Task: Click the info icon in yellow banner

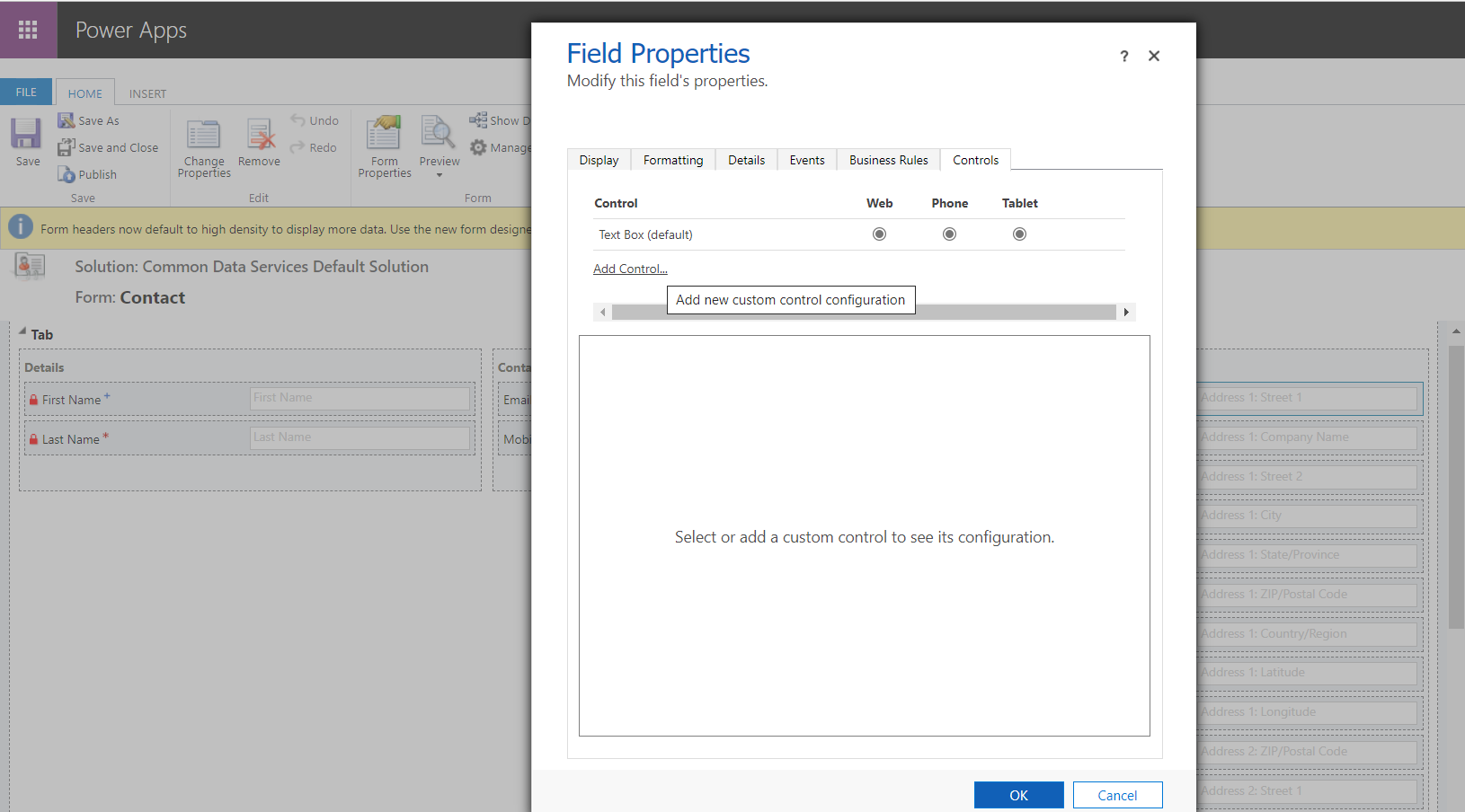Action: point(21,228)
